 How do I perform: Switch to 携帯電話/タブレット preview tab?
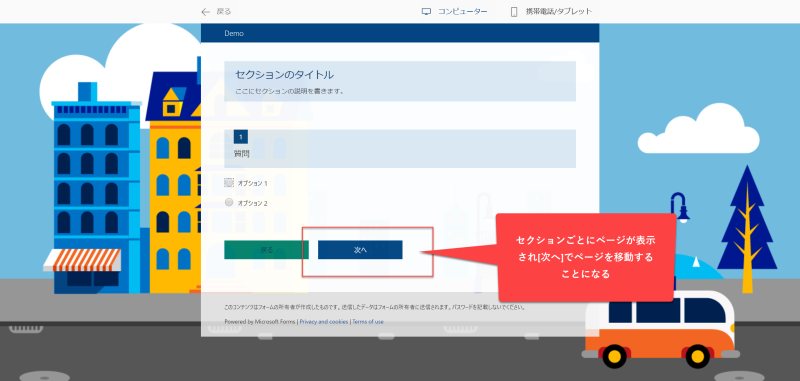click(x=552, y=12)
